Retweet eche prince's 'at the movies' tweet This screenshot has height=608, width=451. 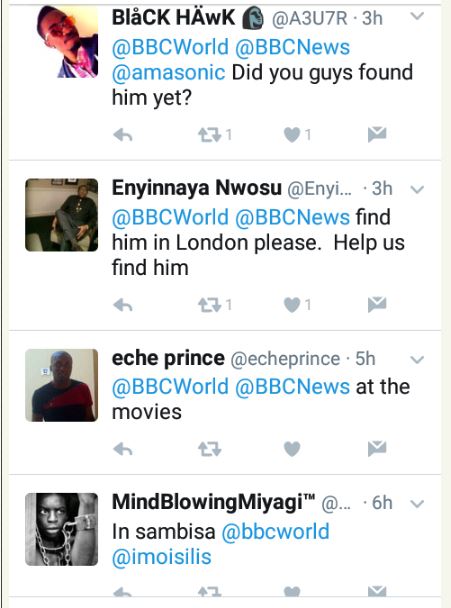pos(210,449)
